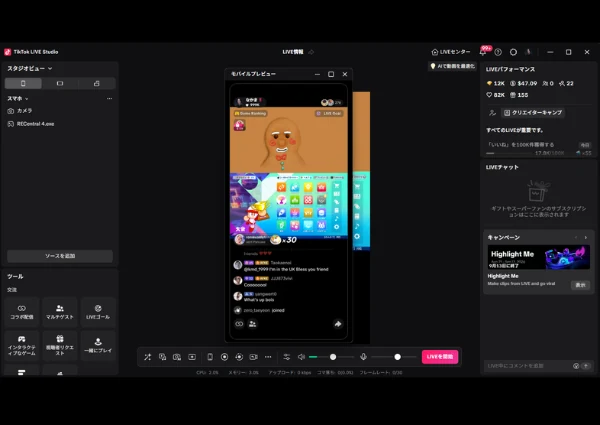Click the copy screen icon in bottom toolbar
600x425 pixels.
[162, 357]
